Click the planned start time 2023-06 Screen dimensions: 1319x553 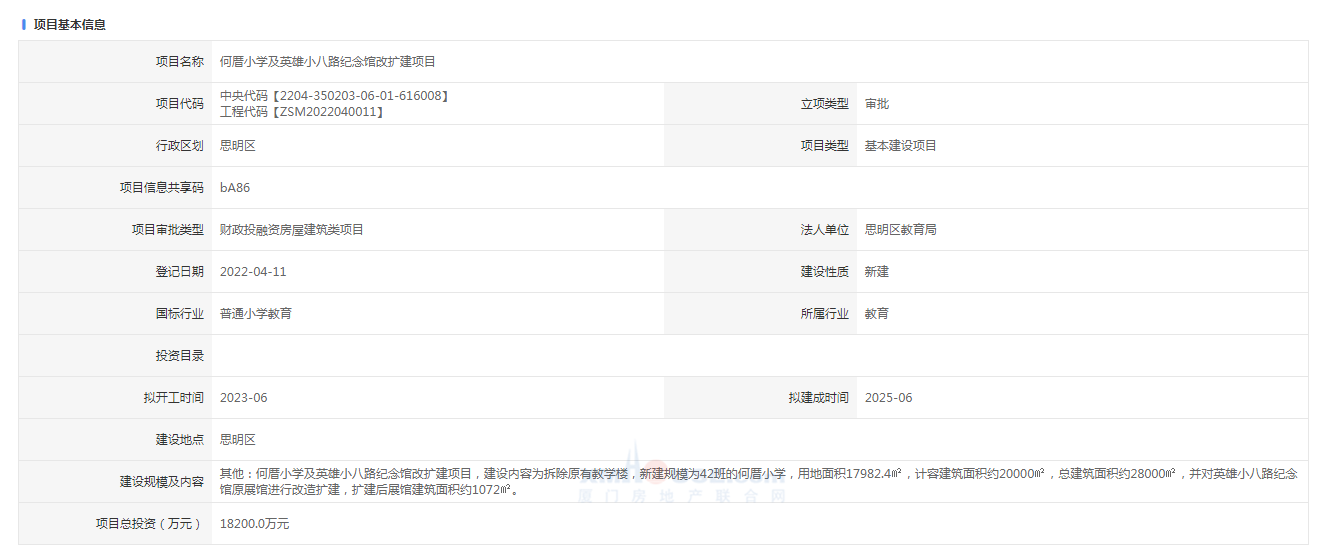[x=244, y=398]
